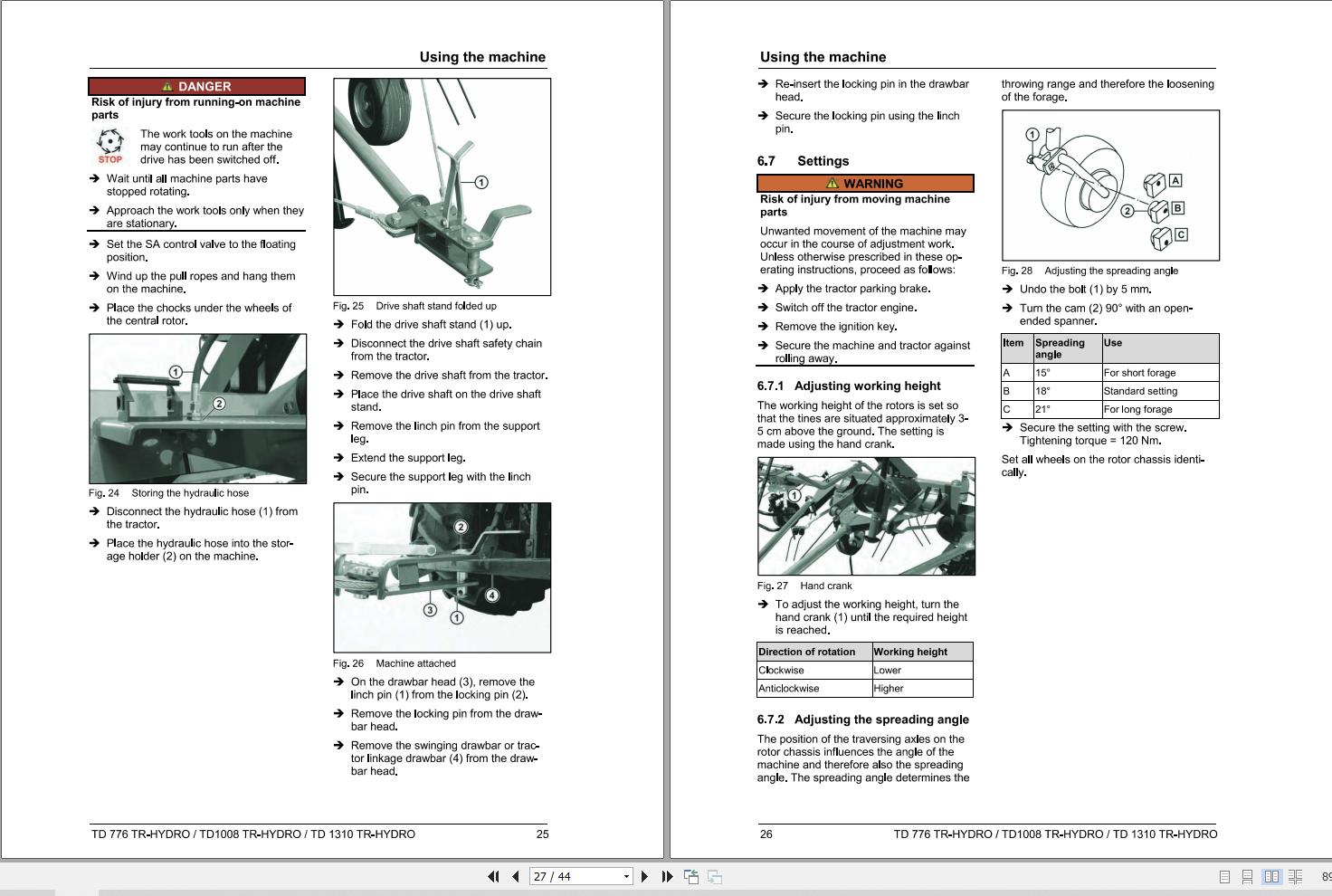Screen dimensions: 1332x896
Task: Click table cell '15°'
Action: [1068, 373]
